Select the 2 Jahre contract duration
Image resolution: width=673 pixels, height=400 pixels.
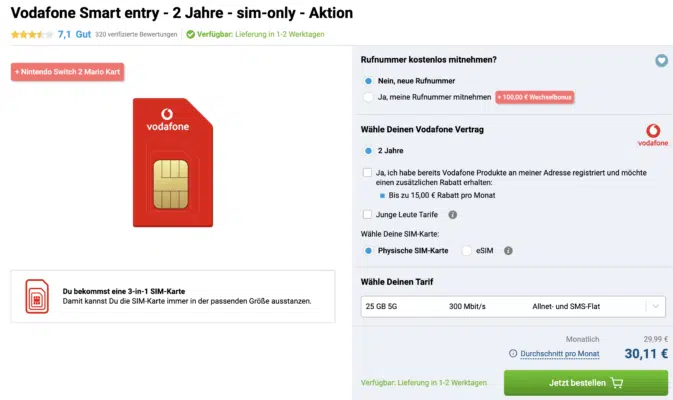(369, 150)
